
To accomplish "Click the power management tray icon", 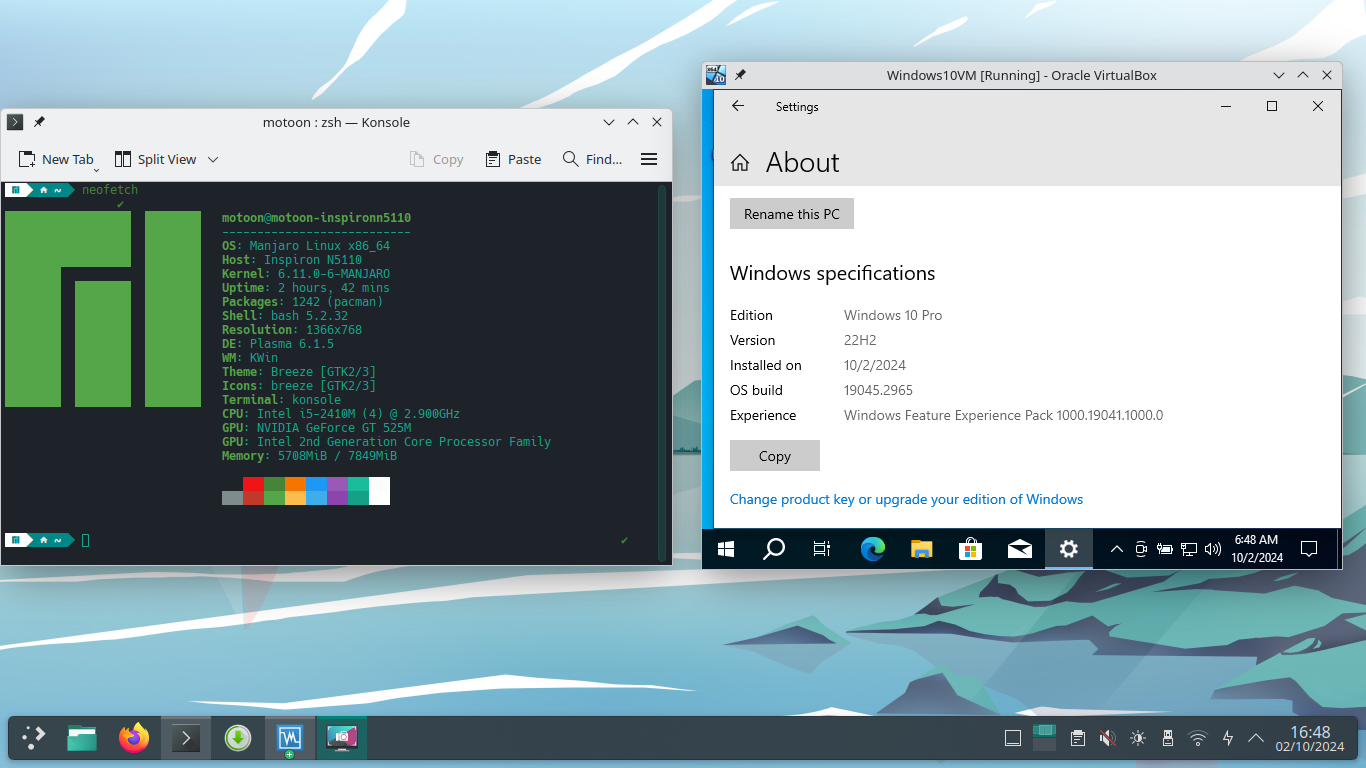I will [x=1228, y=739].
